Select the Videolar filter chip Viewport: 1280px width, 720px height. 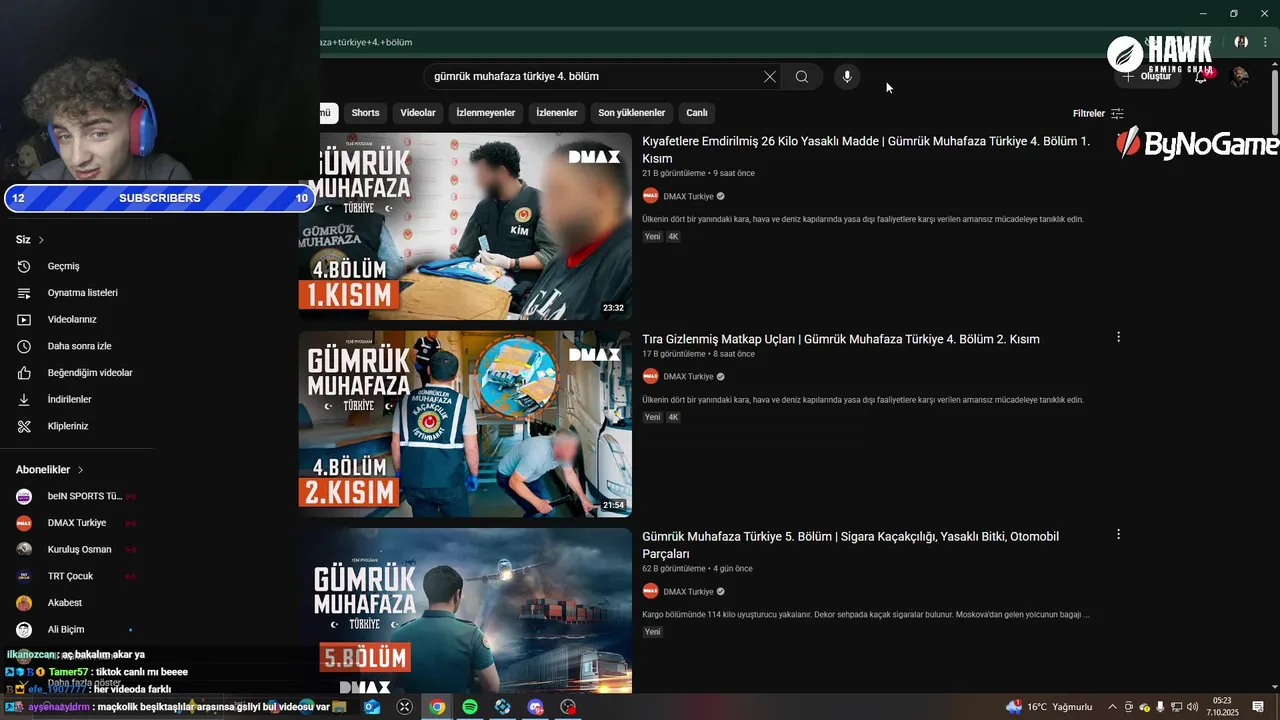pos(418,113)
